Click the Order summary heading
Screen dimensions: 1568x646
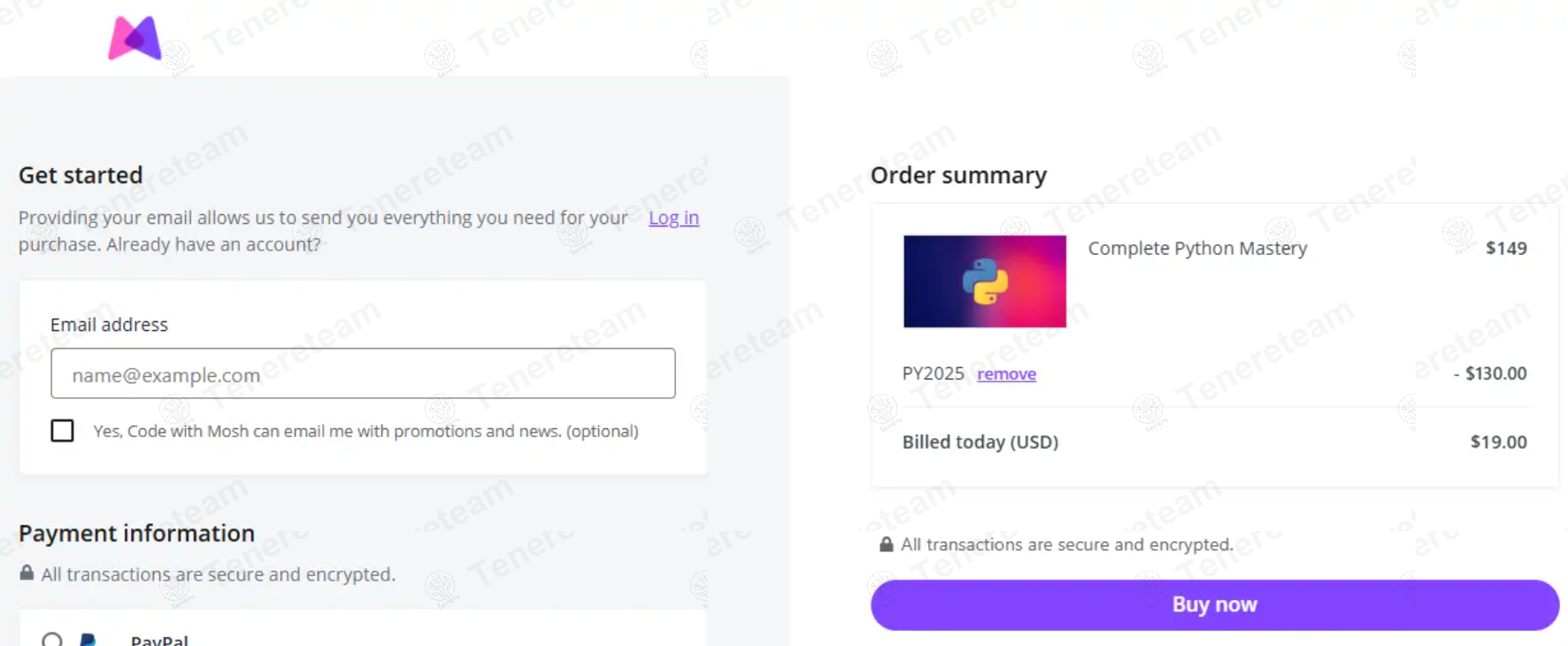click(958, 175)
